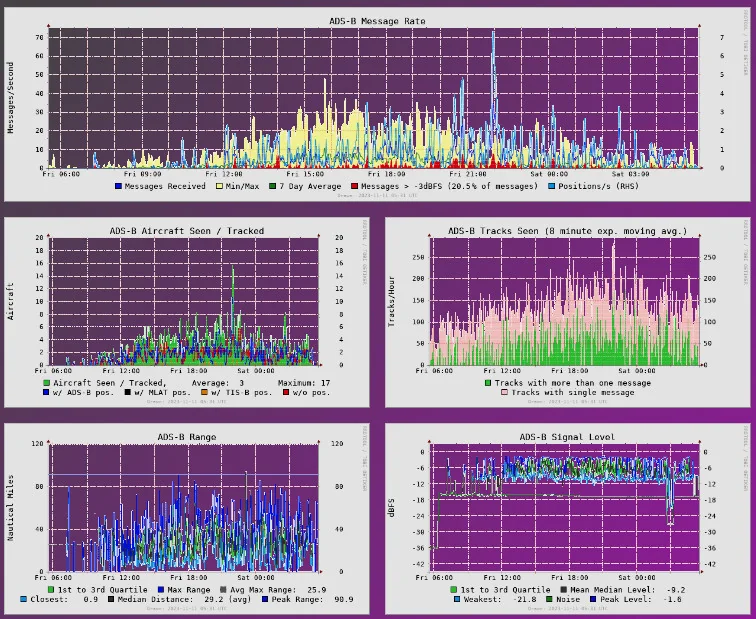Click 'Sat 00:00' label under Range graph
The height and width of the screenshot is (619, 756).
(256, 578)
